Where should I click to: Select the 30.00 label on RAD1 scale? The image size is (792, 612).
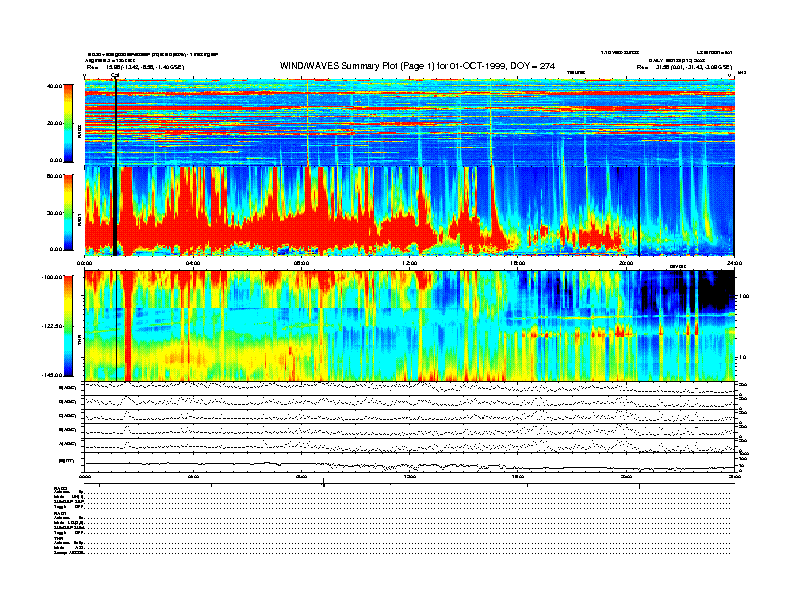point(54,213)
